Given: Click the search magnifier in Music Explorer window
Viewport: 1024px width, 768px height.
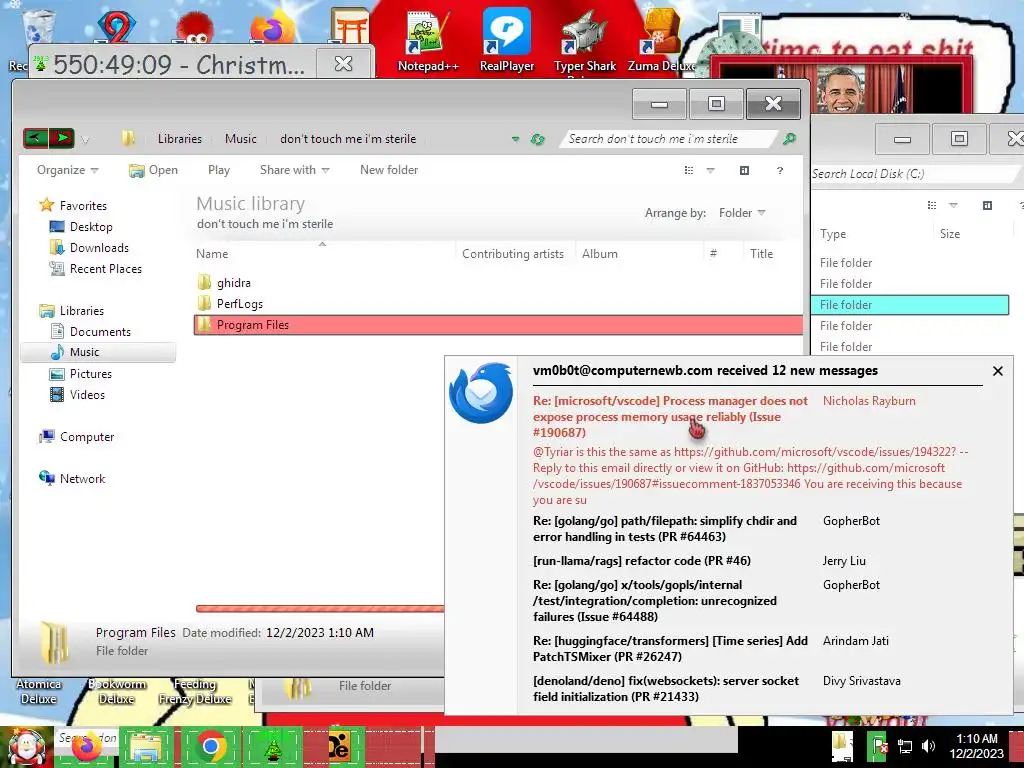Looking at the screenshot, I should coord(789,138).
